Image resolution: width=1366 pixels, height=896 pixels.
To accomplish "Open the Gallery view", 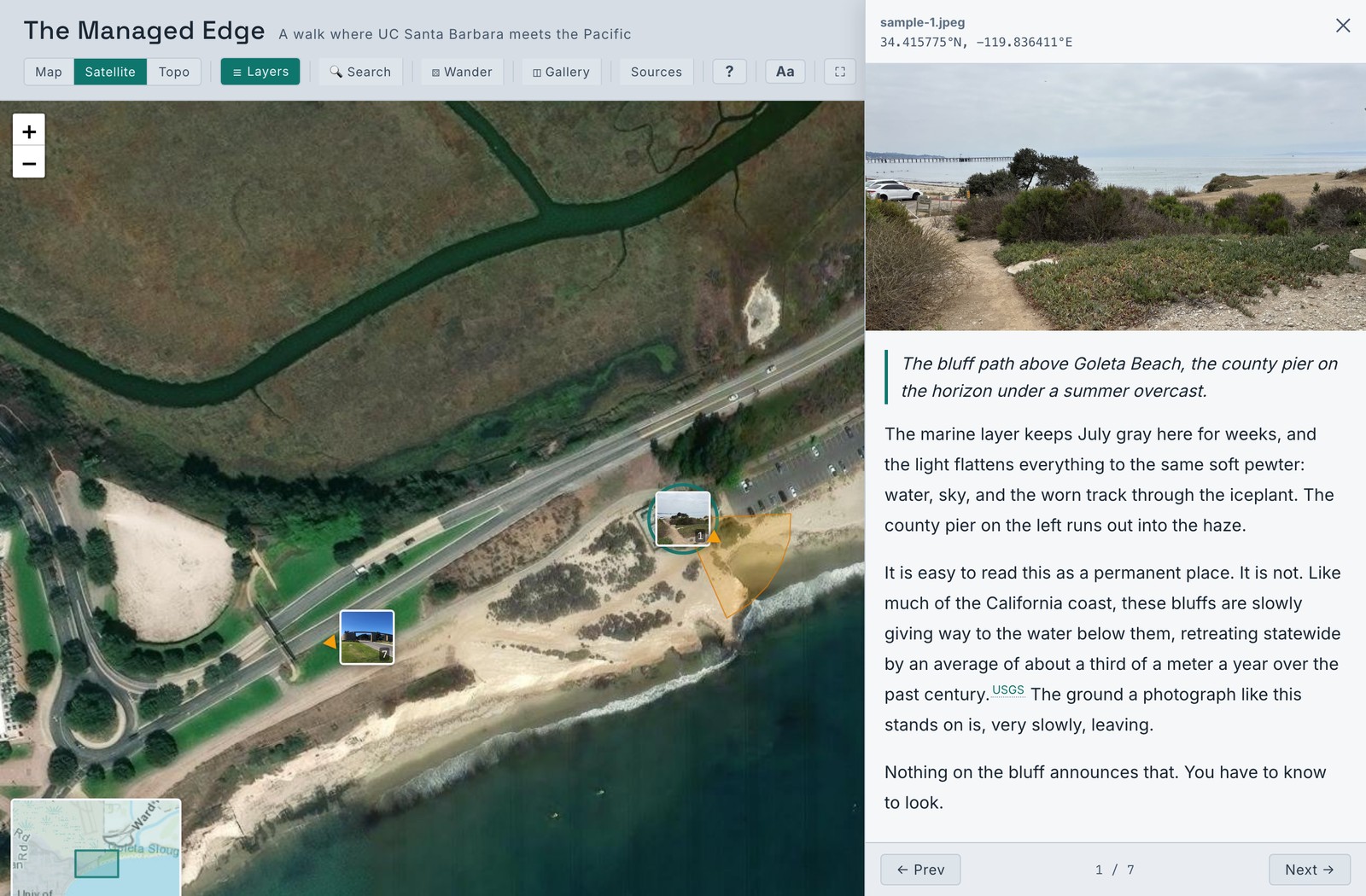I will 561,72.
